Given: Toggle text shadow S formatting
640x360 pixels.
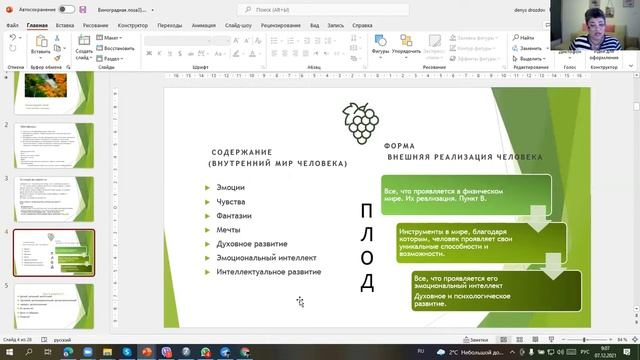Looking at the screenshot, I should click(x=180, y=53).
